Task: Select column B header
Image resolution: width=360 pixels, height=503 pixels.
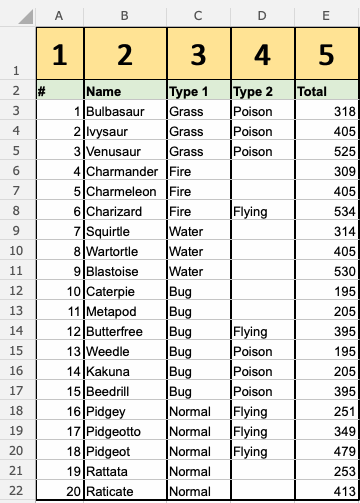Action: [x=125, y=15]
